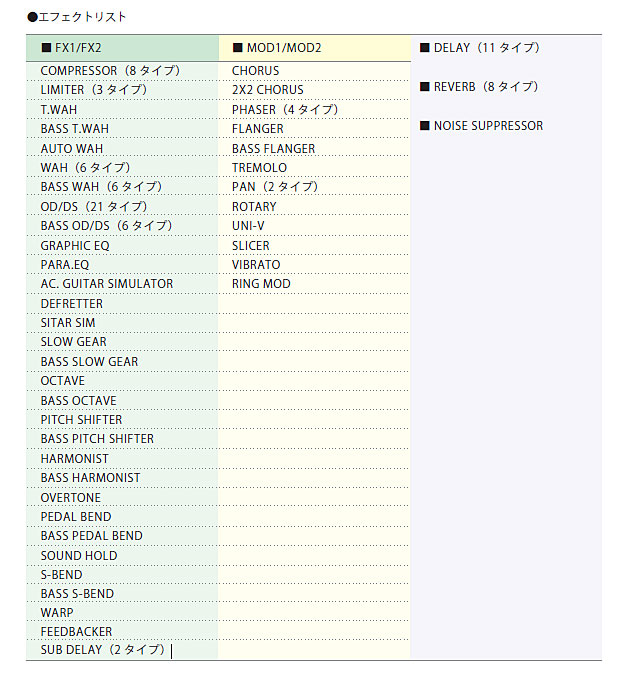Select the BASS HARMONIST row
Image resolution: width=634 pixels, height=678 pixels.
[90, 478]
